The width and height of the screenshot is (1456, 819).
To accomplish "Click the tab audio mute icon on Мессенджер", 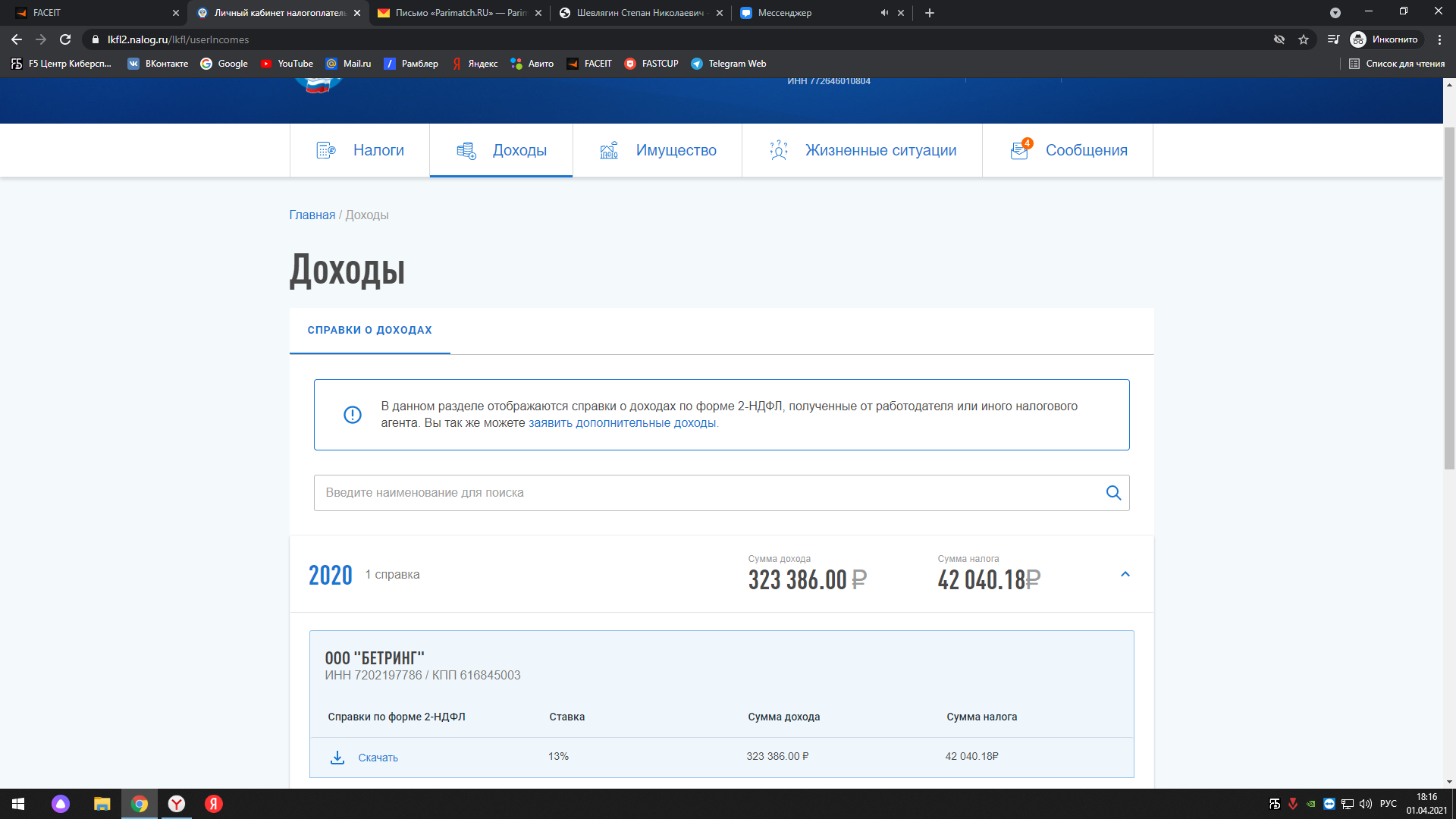I will (884, 13).
